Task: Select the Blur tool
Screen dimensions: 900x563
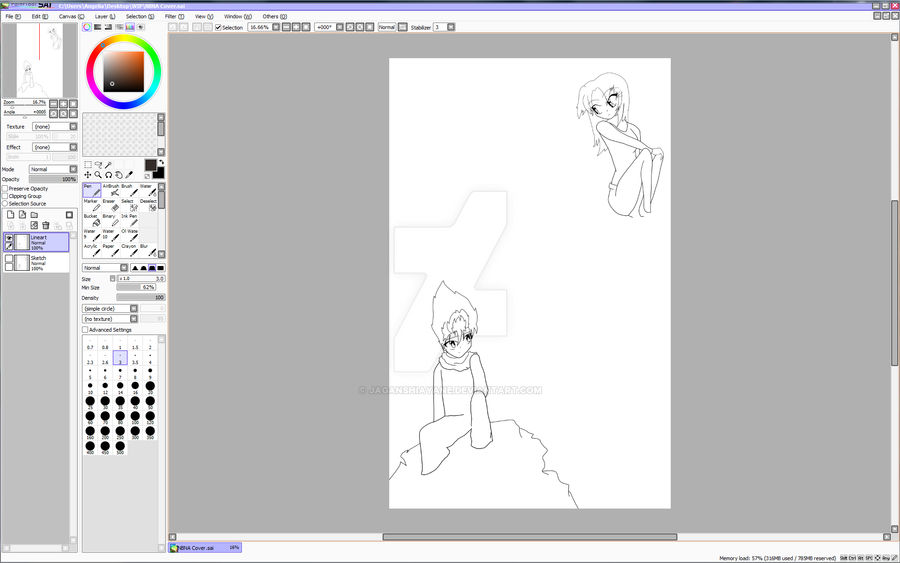Action: [x=148, y=250]
